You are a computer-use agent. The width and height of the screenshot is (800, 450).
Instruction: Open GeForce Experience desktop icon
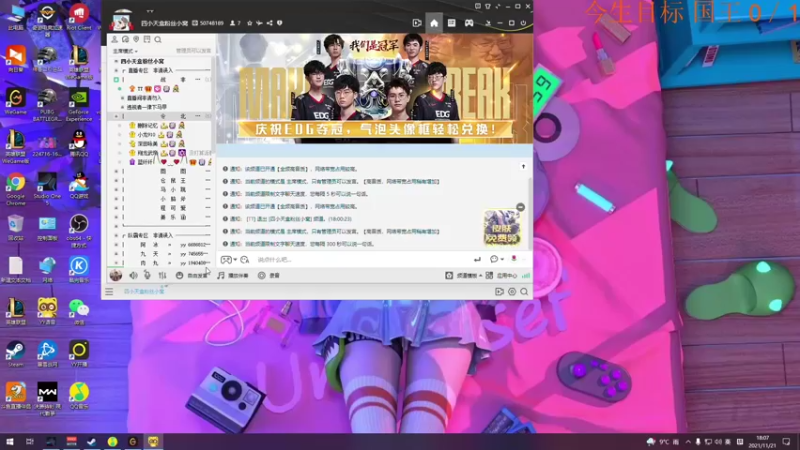coord(79,105)
